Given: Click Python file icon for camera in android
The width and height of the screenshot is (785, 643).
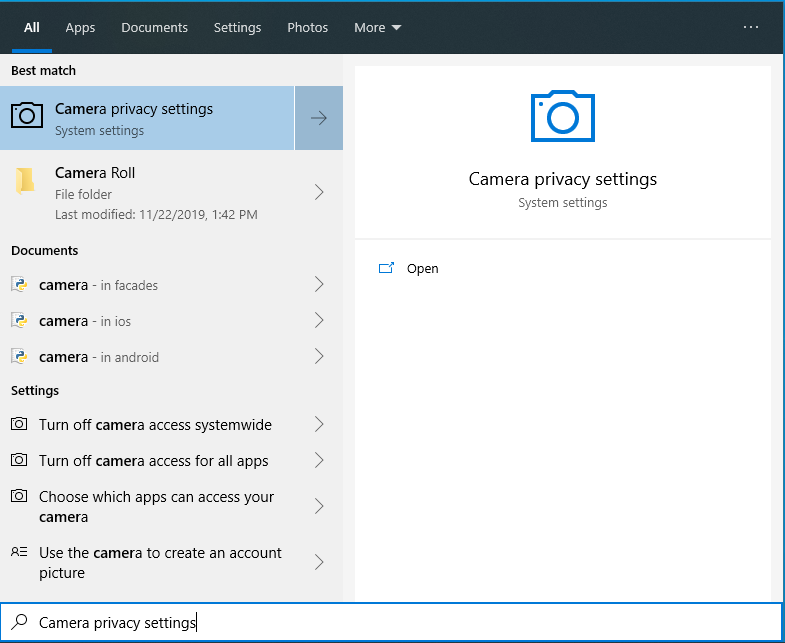Looking at the screenshot, I should point(19,357).
